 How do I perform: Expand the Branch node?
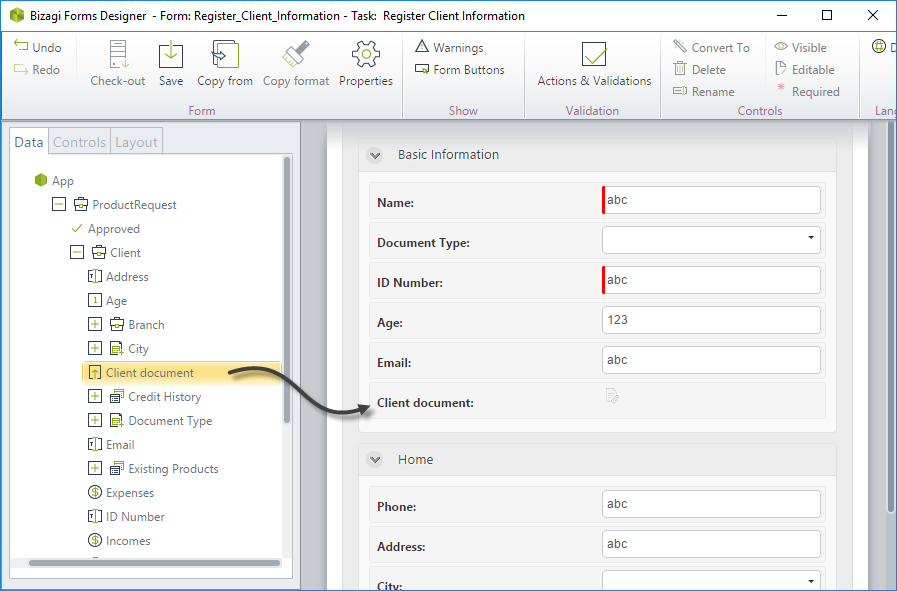(95, 324)
